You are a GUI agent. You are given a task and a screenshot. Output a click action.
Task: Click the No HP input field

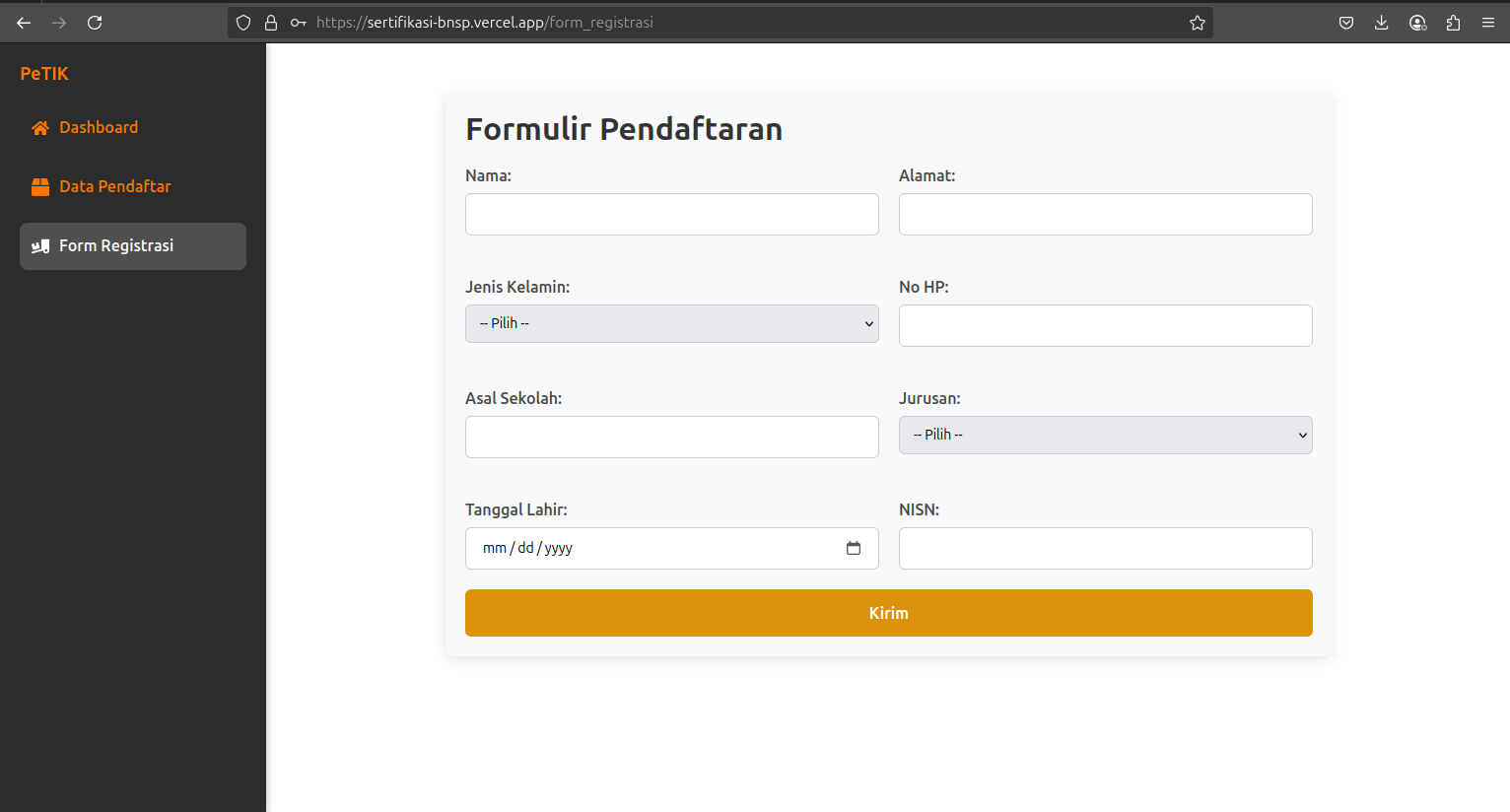pos(1105,325)
